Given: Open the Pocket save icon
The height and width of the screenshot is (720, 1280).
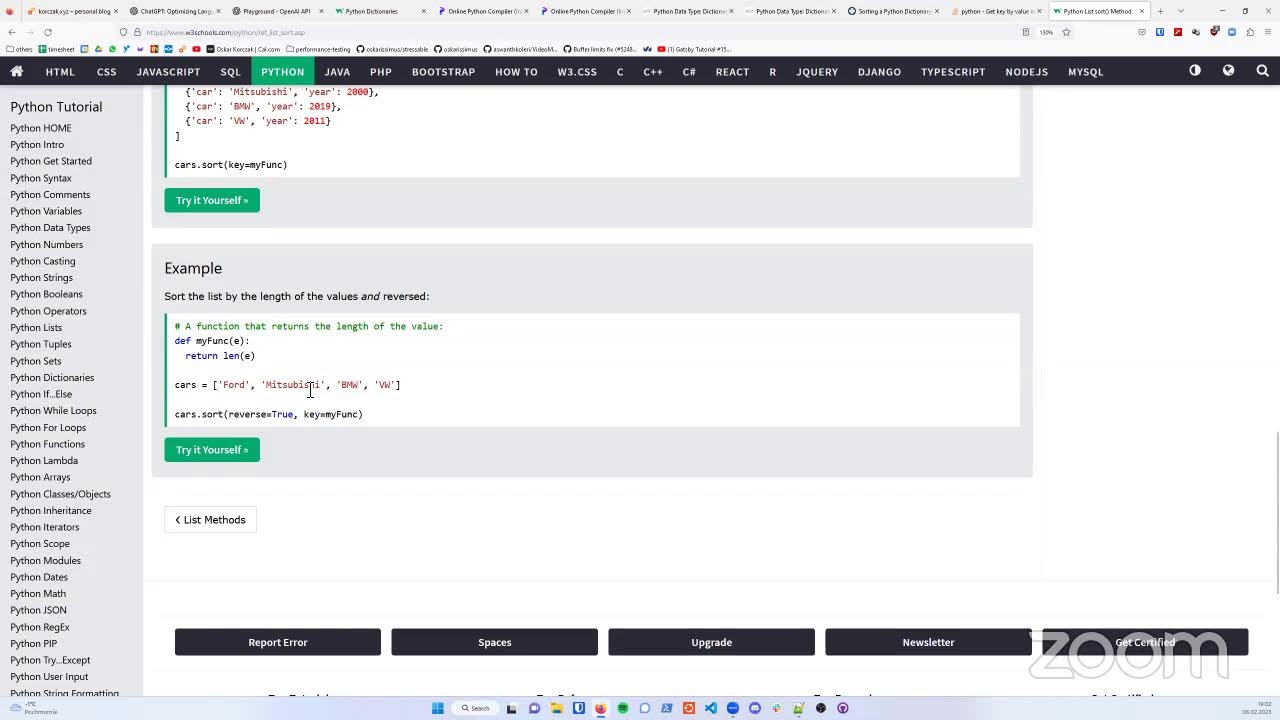Looking at the screenshot, I should click(1142, 32).
